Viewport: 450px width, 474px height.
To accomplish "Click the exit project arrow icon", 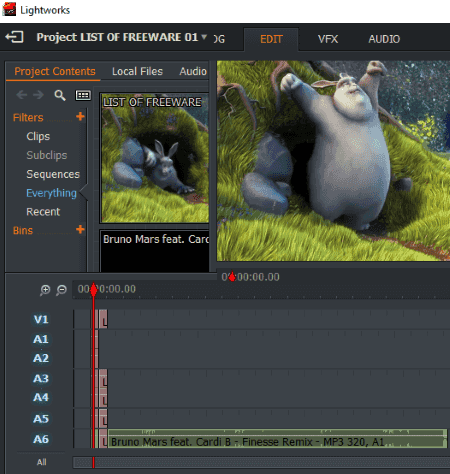I will click(x=14, y=37).
